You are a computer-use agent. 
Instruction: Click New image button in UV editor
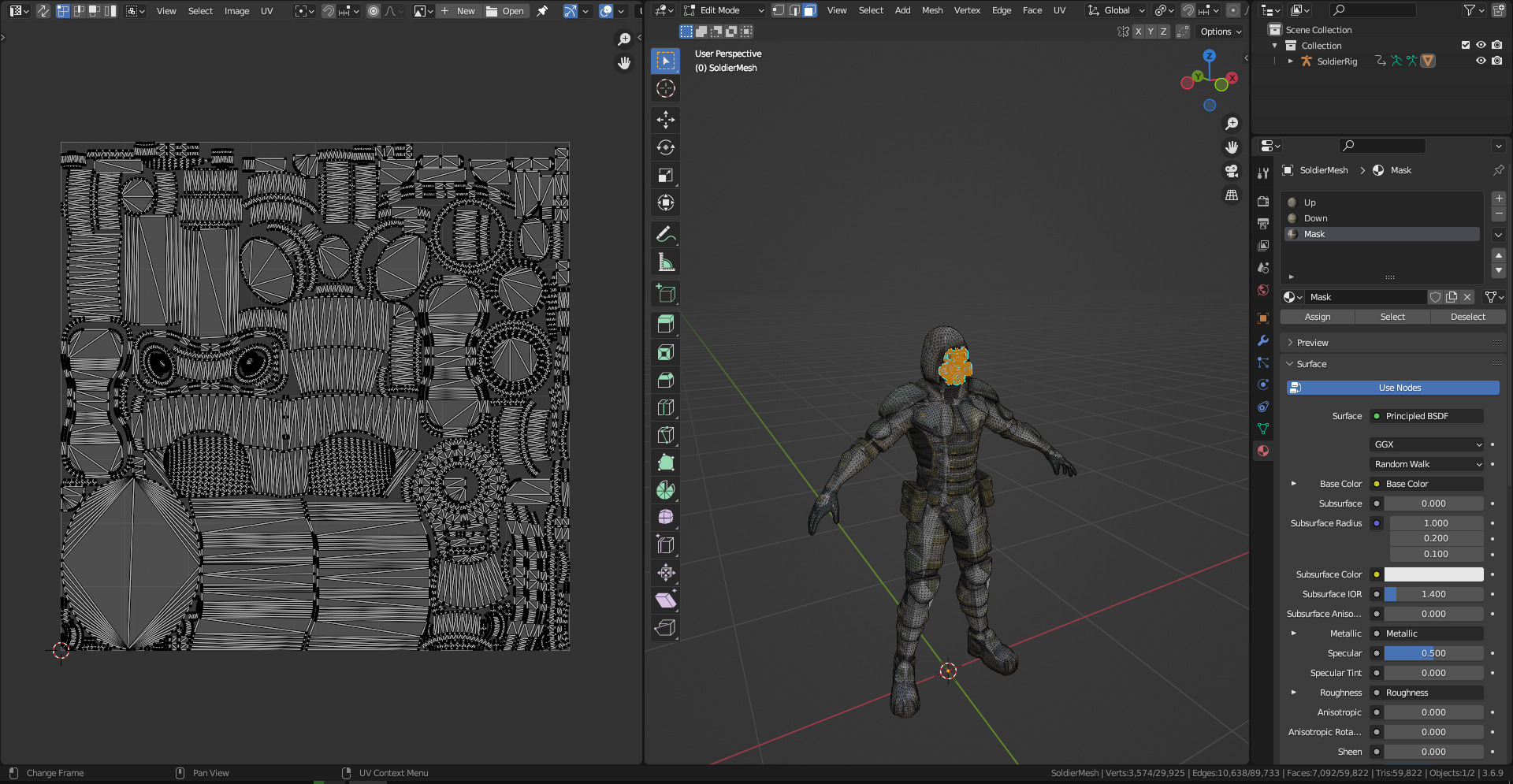458,11
